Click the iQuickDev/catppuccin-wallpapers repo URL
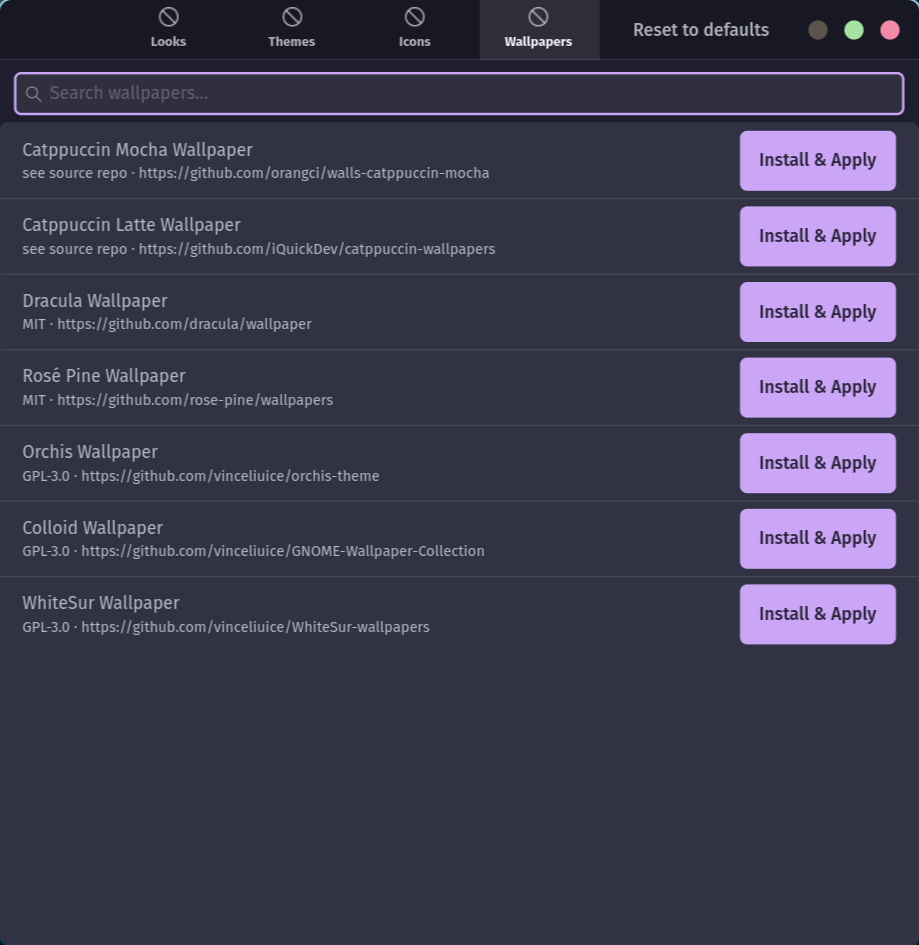This screenshot has width=919, height=945. pyautogui.click(x=317, y=250)
